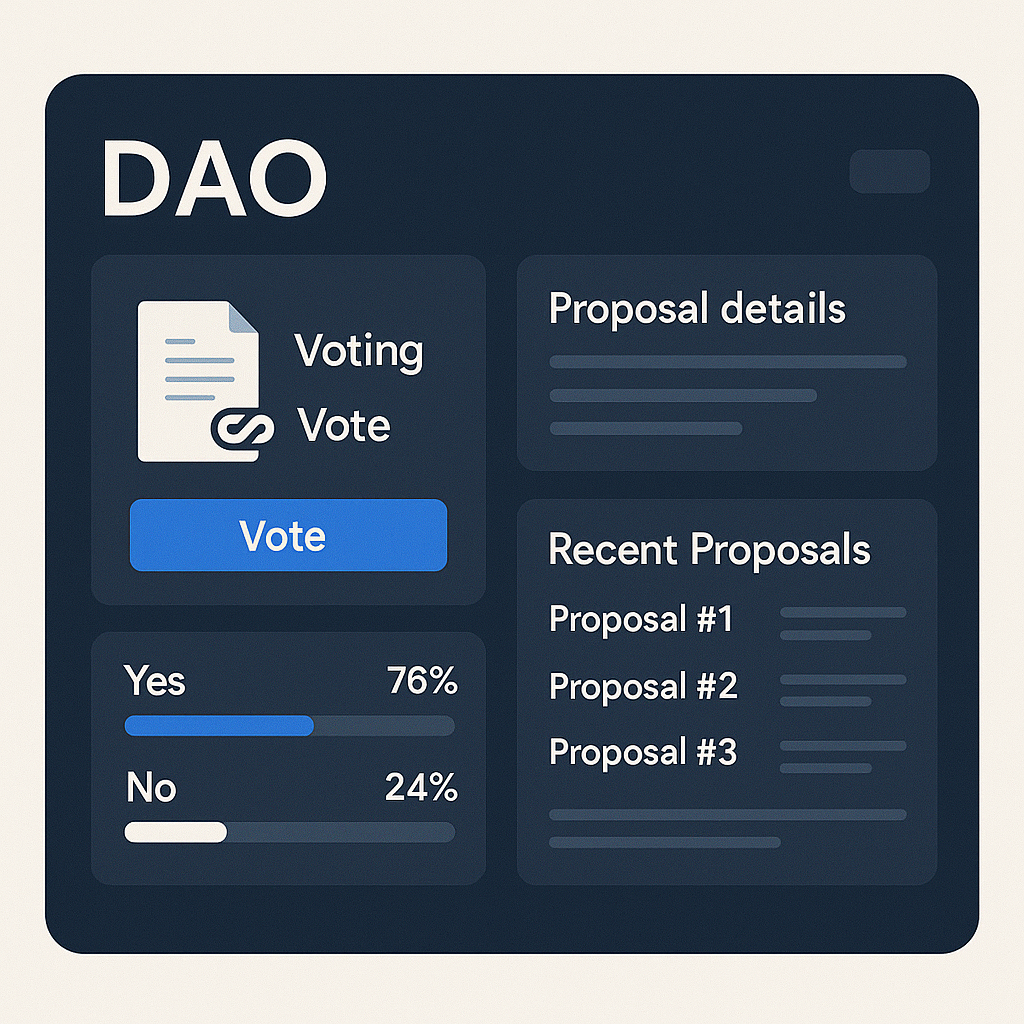Click the Yes vote progress bar
Viewport: 1024px width, 1024px height.
click(x=289, y=726)
